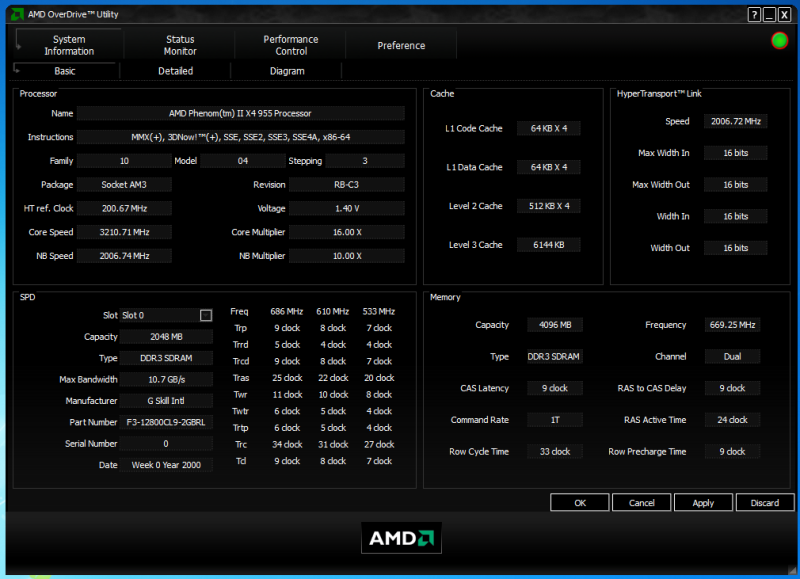Switch to the Basic sub-tab
The image size is (800, 579).
pos(65,71)
